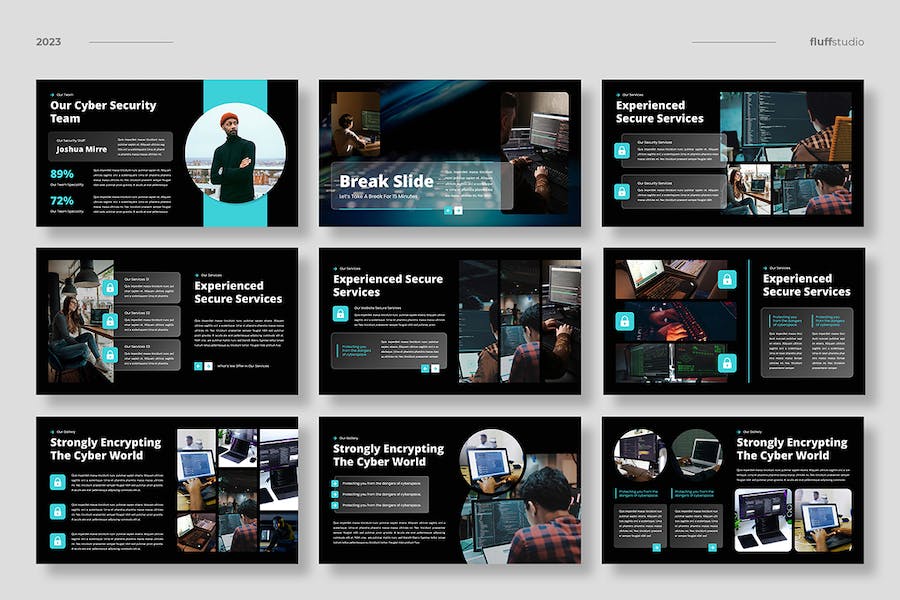Click the fluffstudio logo text
Viewport: 900px width, 600px height.
(836, 41)
